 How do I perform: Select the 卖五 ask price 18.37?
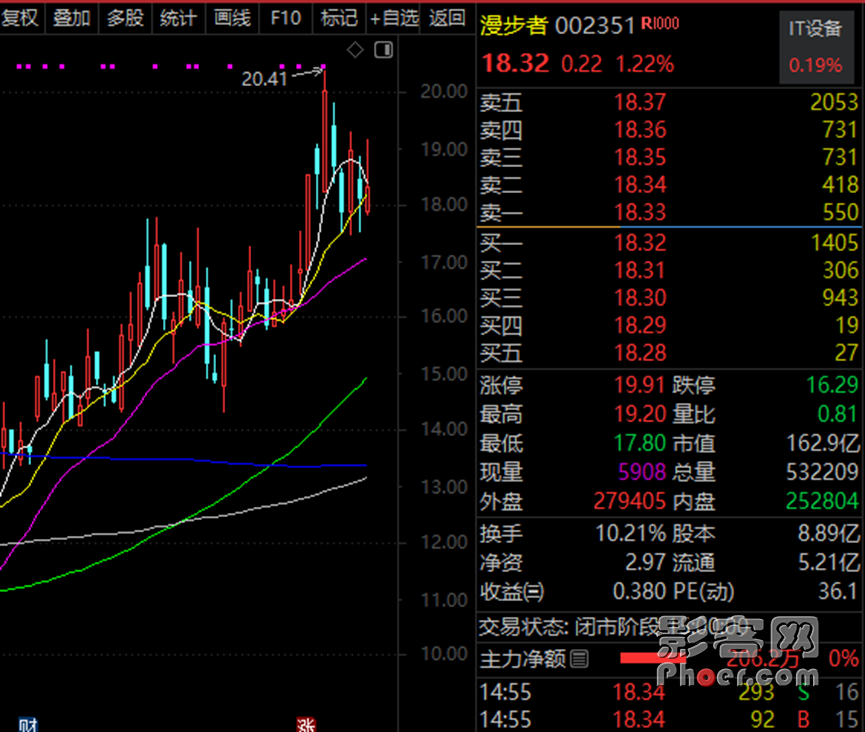click(640, 102)
